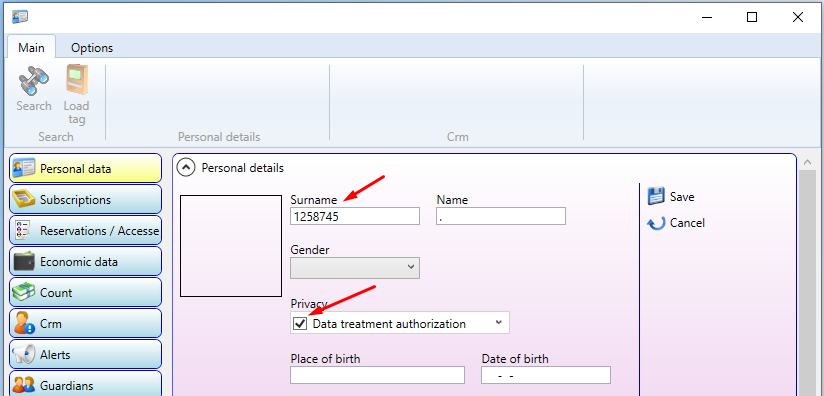Open the Count section
The width and height of the screenshot is (824, 396).
[x=85, y=293]
